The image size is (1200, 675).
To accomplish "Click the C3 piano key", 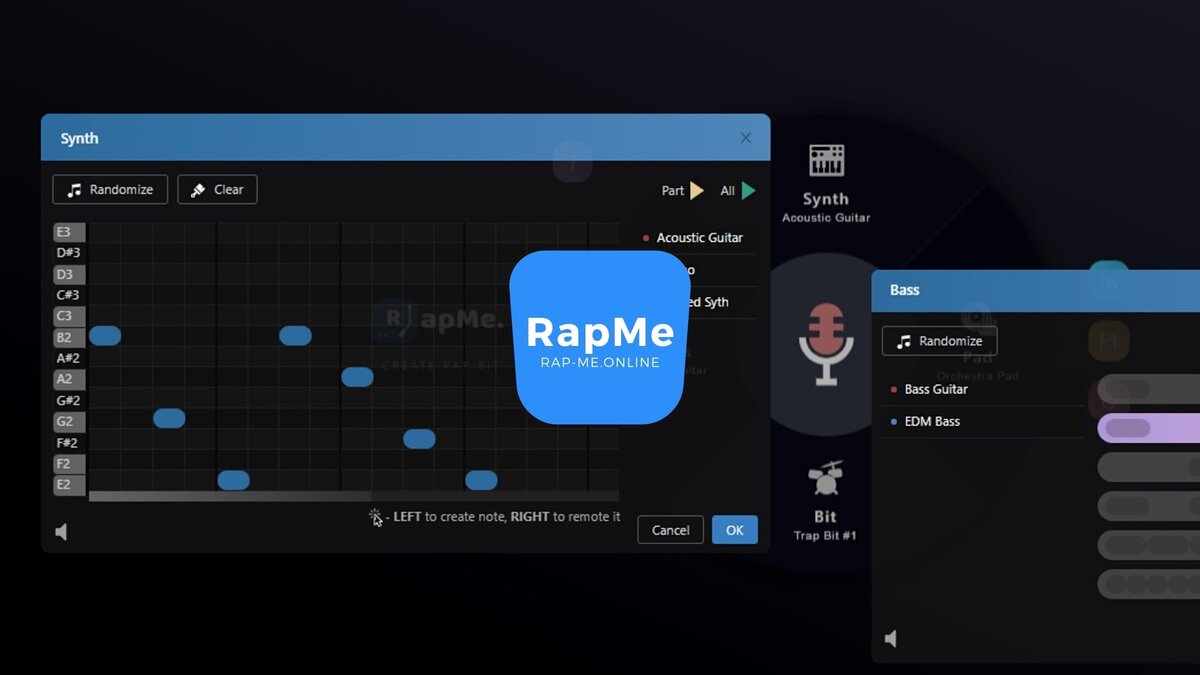I will coord(69,316).
